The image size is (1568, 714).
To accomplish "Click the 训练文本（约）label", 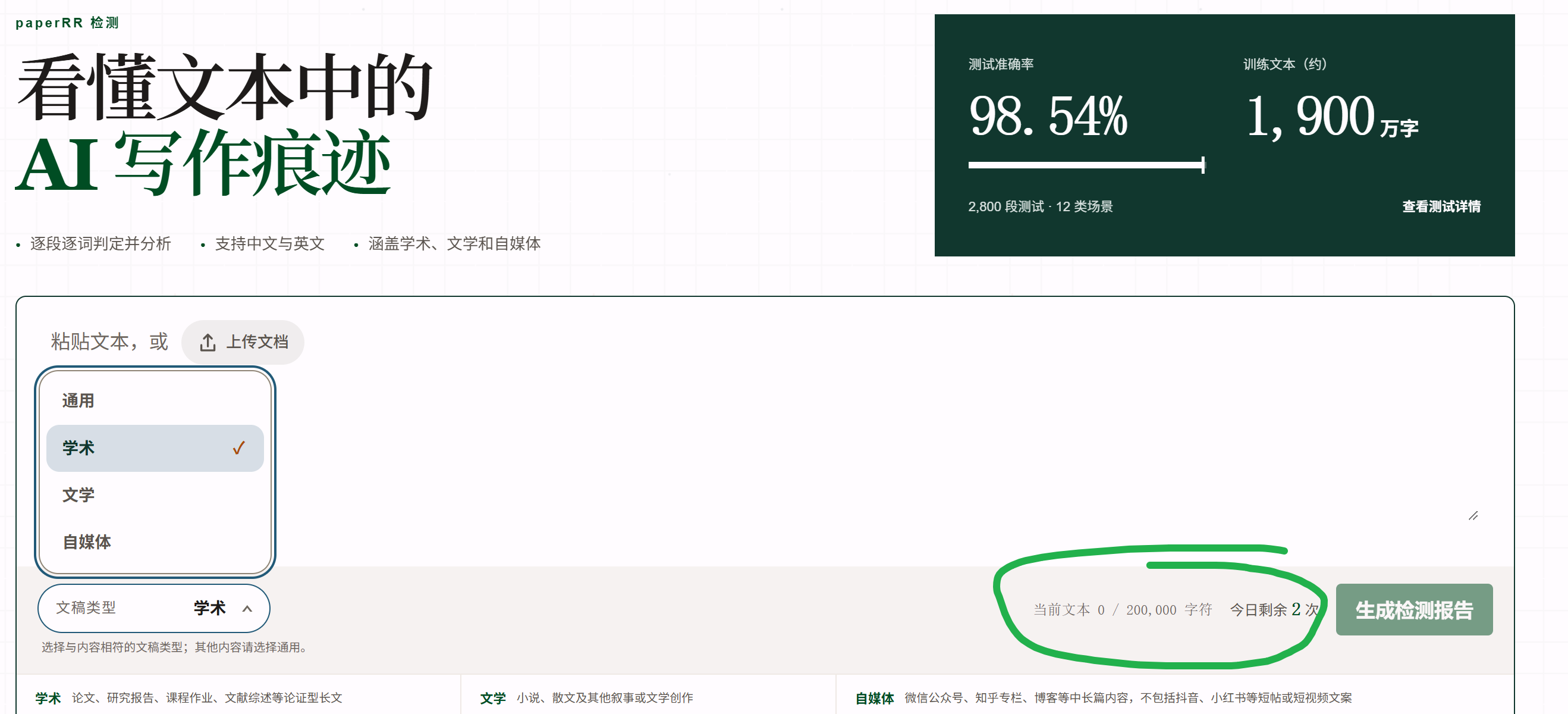I will [1284, 64].
